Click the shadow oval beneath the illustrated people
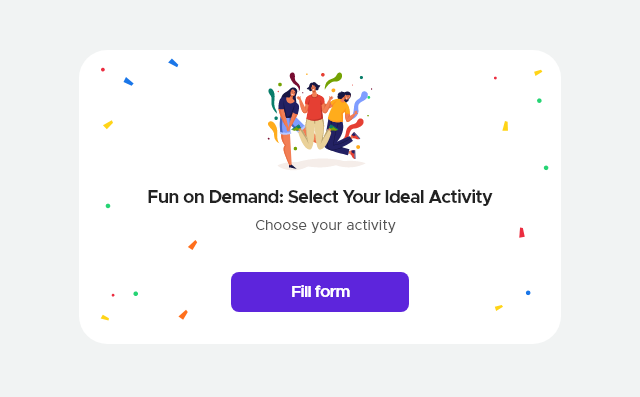The height and width of the screenshot is (397, 640). coord(321,164)
